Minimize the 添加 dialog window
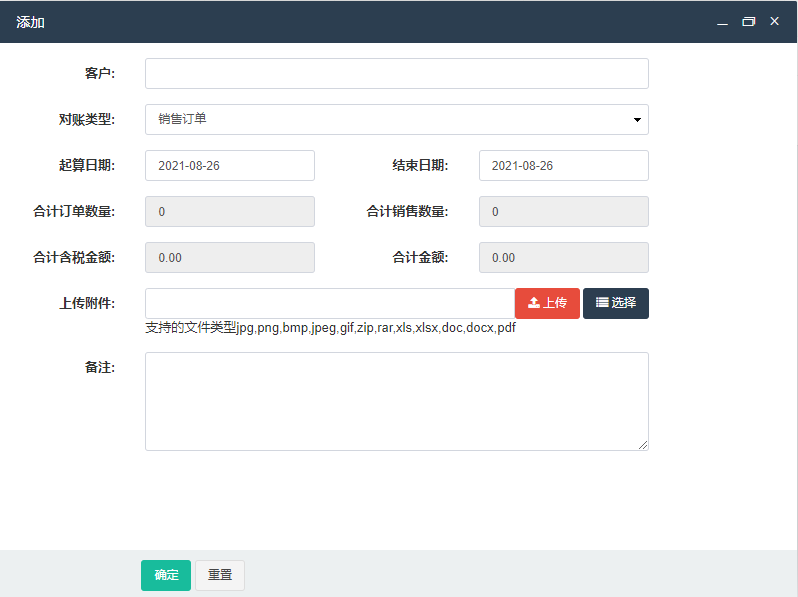The image size is (798, 597). pyautogui.click(x=722, y=22)
